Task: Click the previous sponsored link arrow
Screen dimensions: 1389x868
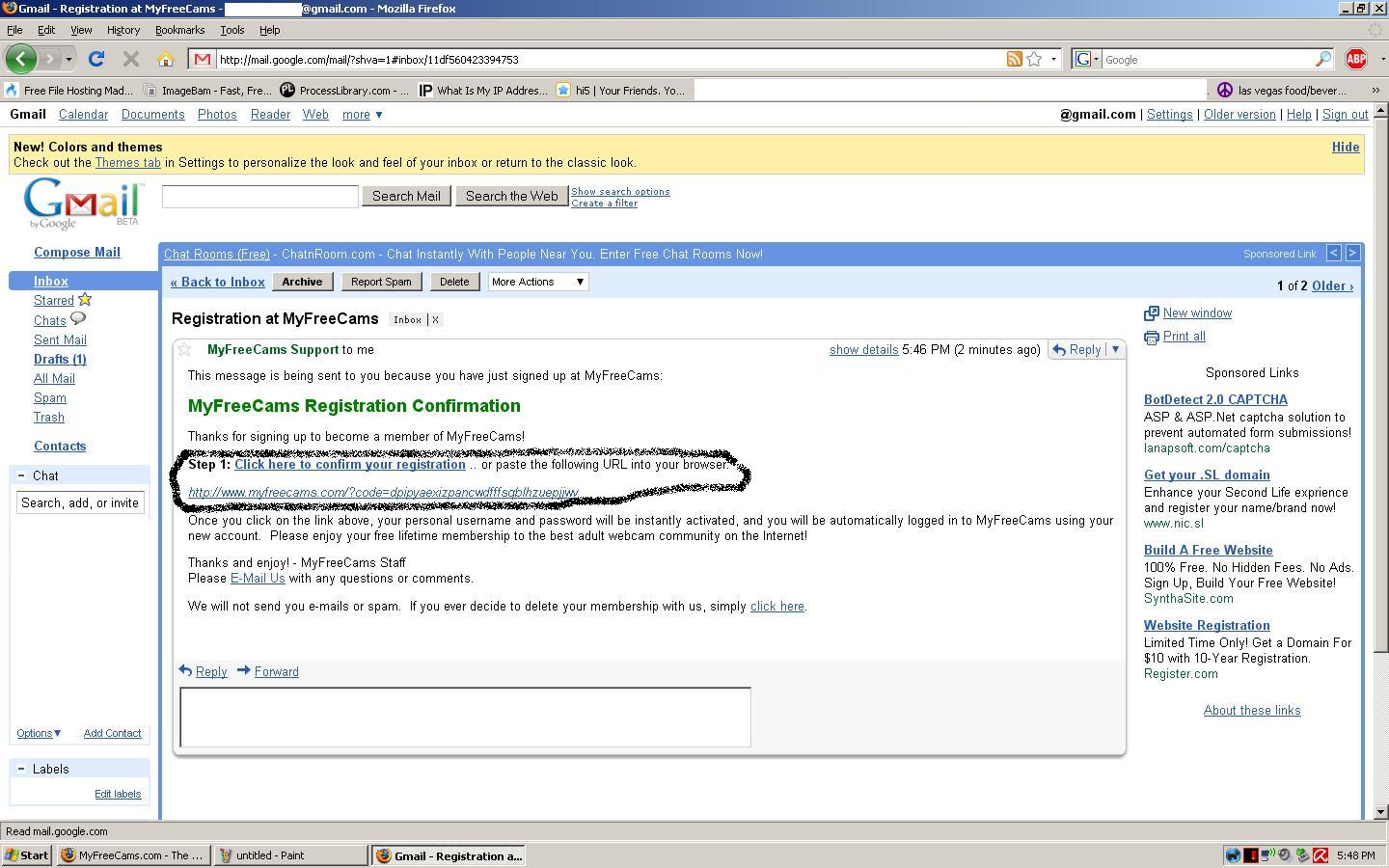Action: click(x=1333, y=253)
